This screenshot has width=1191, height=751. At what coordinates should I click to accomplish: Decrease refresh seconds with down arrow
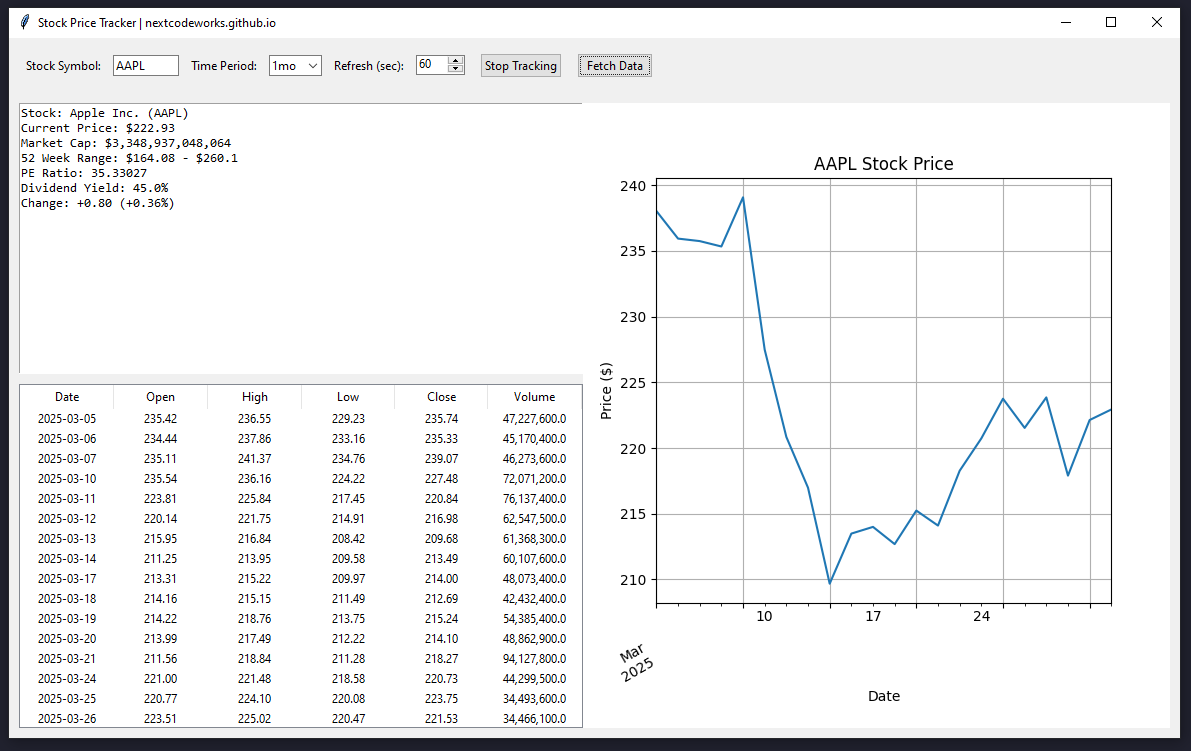pos(456,70)
